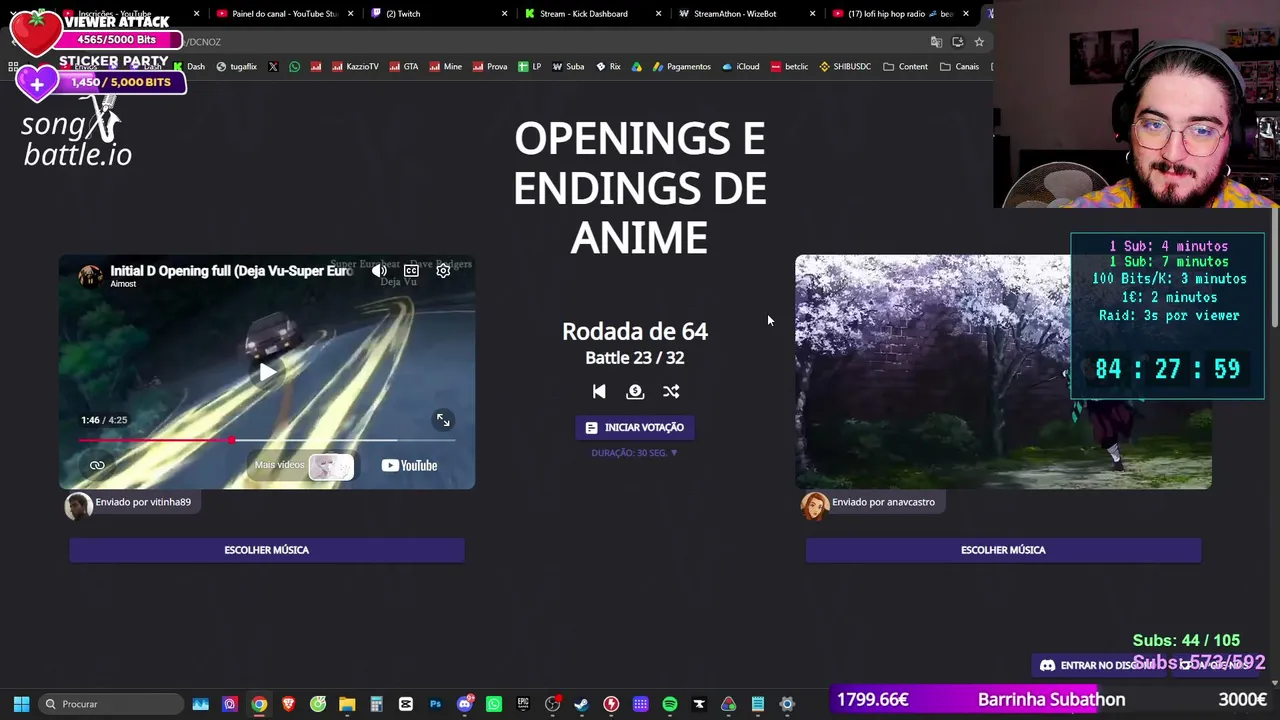Switch to lofi hip hop radio tab
Image resolution: width=1280 pixels, height=720 pixels.
click(x=900, y=14)
